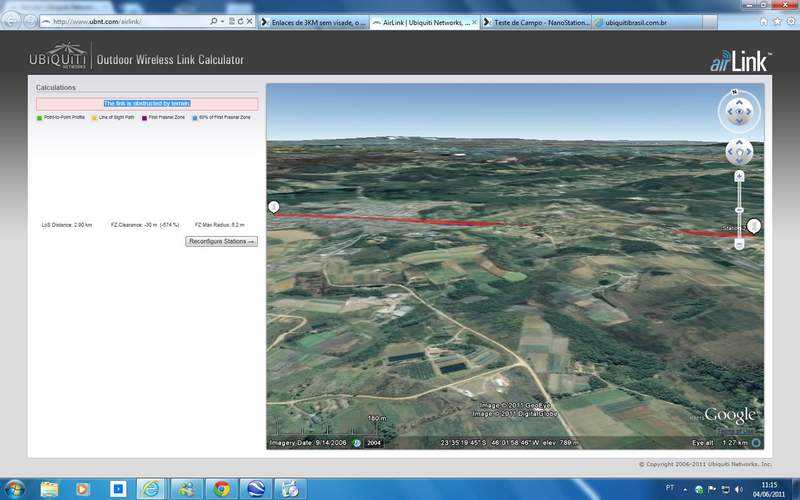Close the AirLink browser tab
The image size is (800, 500).
pos(474,22)
